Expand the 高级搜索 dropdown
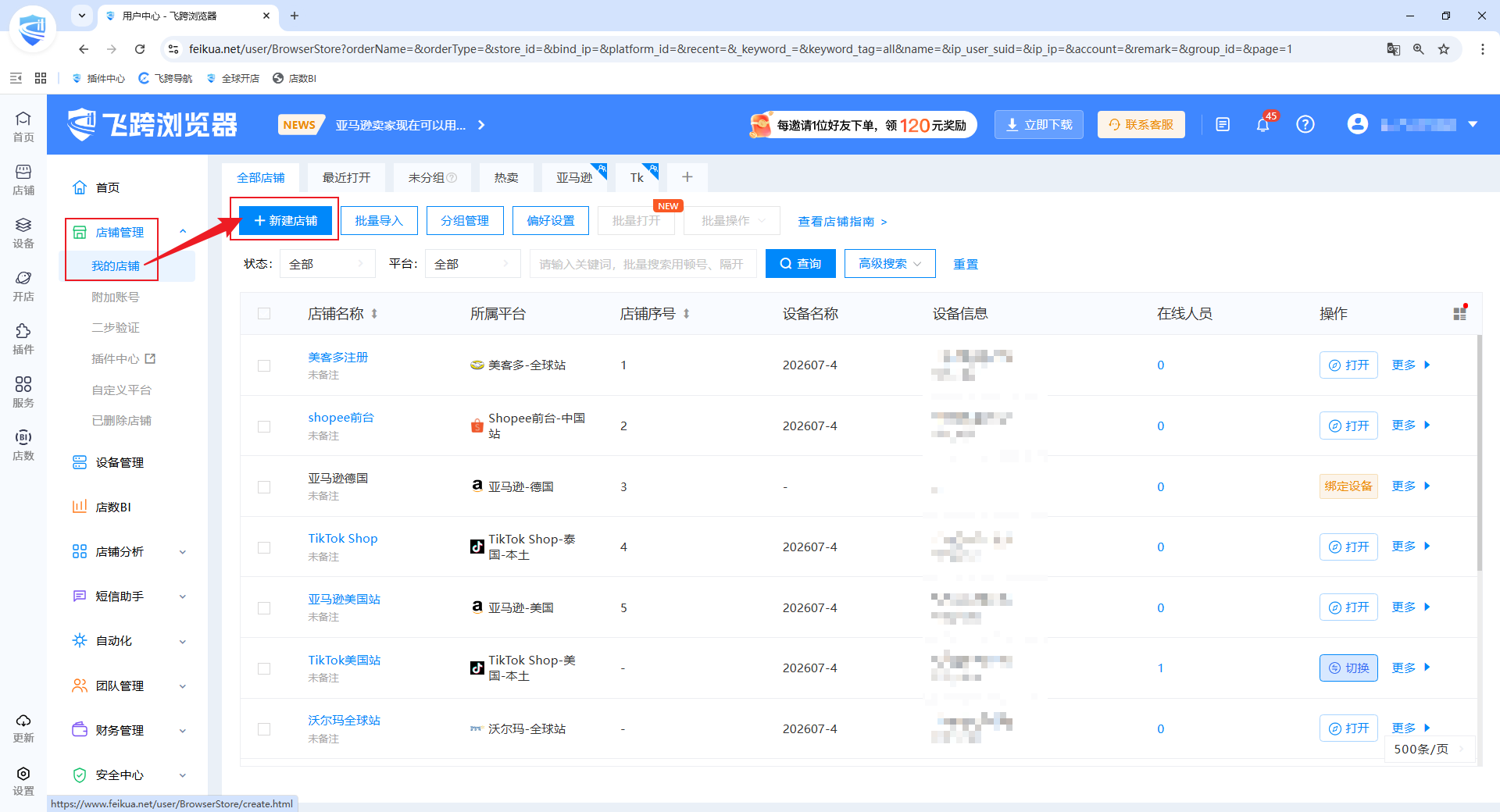Image resolution: width=1500 pixels, height=812 pixels. coord(890,264)
